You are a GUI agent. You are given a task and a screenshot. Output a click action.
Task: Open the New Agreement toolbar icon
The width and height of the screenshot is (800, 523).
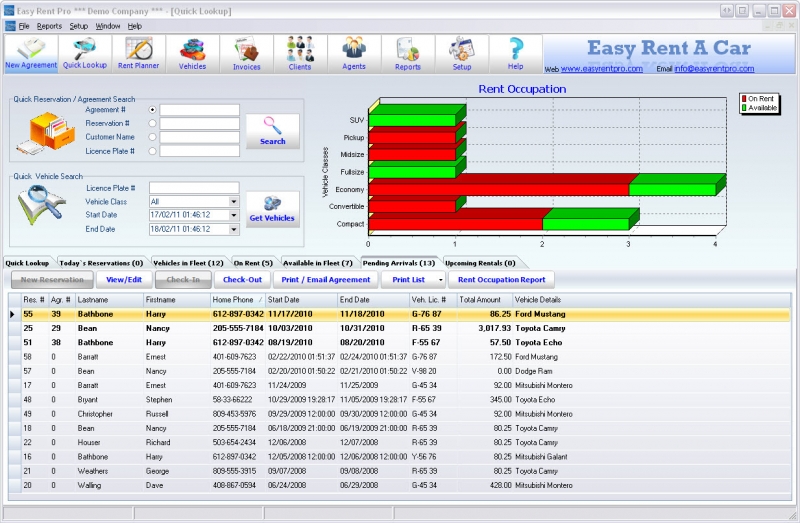click(x=30, y=53)
